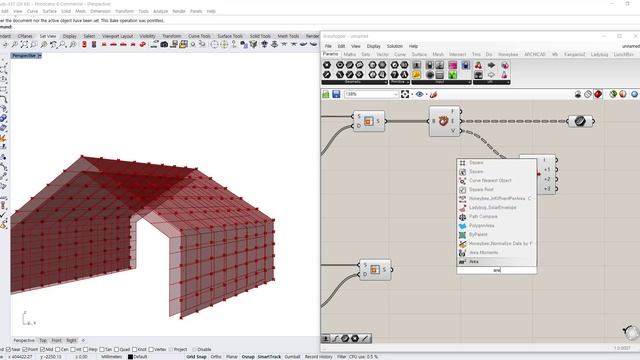Select the black arrow icon in Util group
The height and width of the screenshot is (360, 640).
coord(491,65)
